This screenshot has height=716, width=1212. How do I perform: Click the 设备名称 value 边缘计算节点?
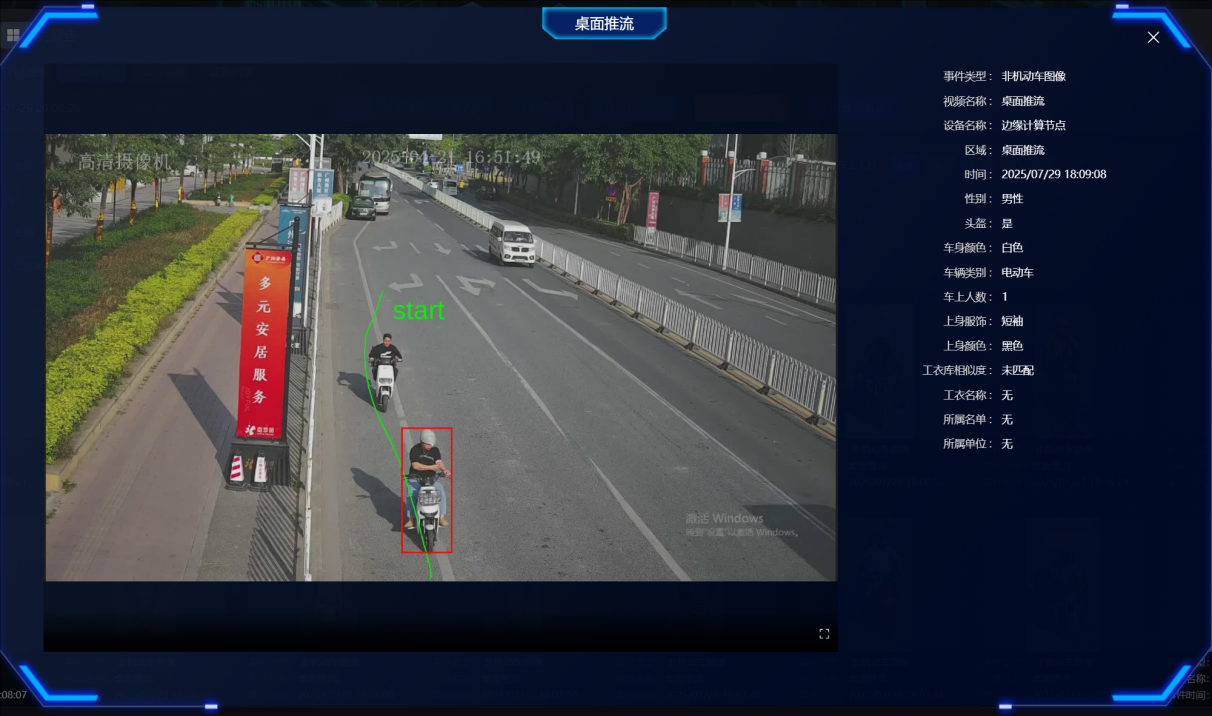tap(1034, 125)
